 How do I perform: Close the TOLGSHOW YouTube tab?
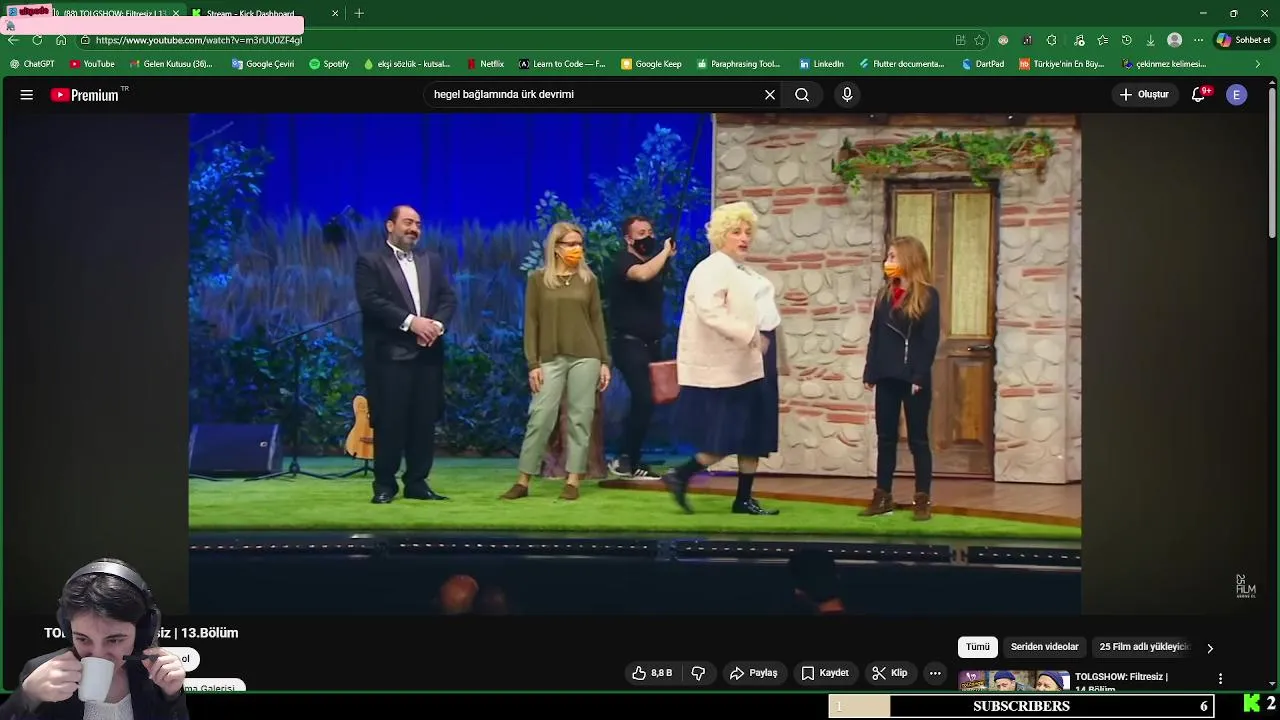pyautogui.click(x=176, y=14)
